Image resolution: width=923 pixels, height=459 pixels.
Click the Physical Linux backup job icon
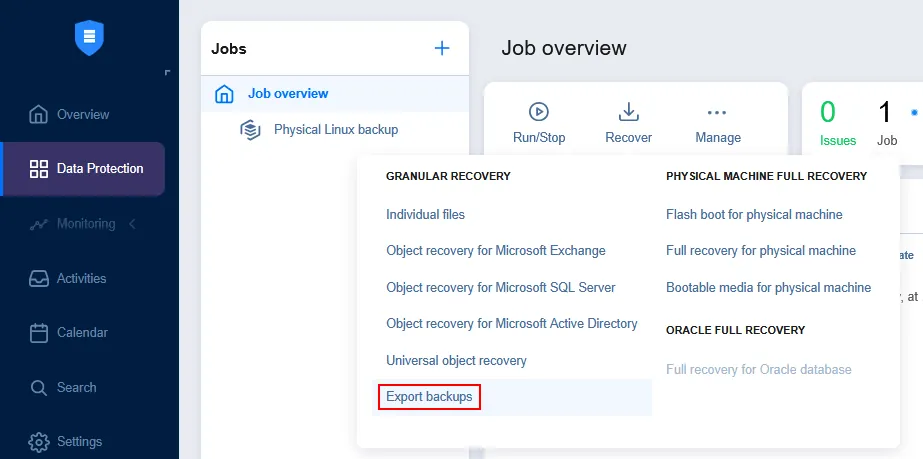coord(250,129)
